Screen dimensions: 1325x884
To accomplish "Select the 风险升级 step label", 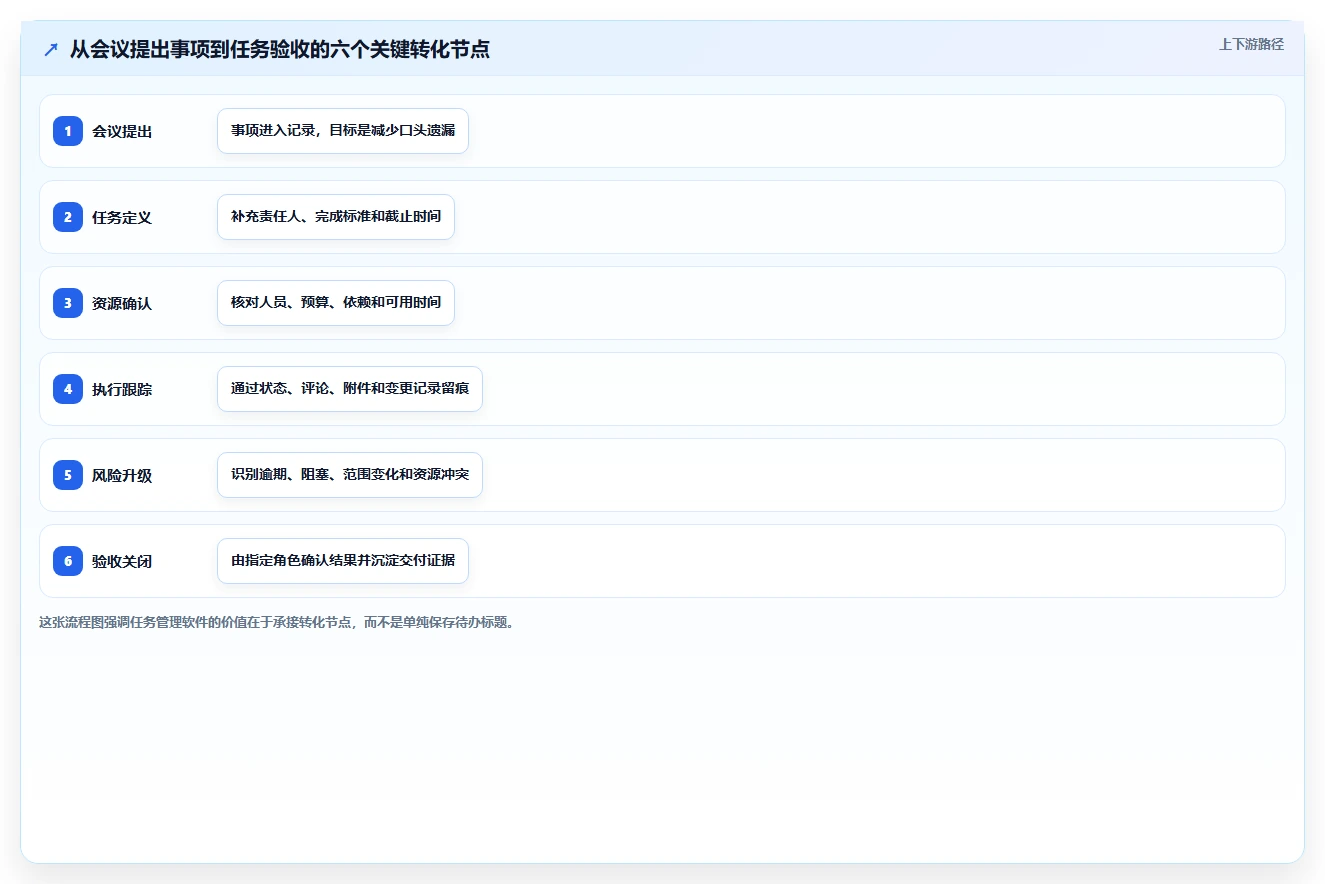I will (122, 475).
